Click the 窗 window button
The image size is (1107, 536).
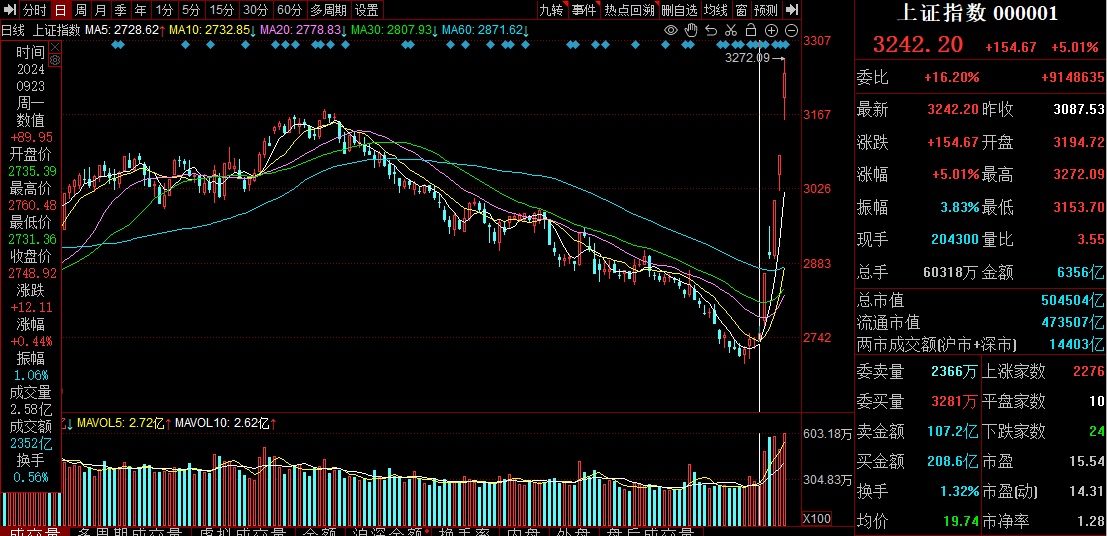pyautogui.click(x=741, y=10)
